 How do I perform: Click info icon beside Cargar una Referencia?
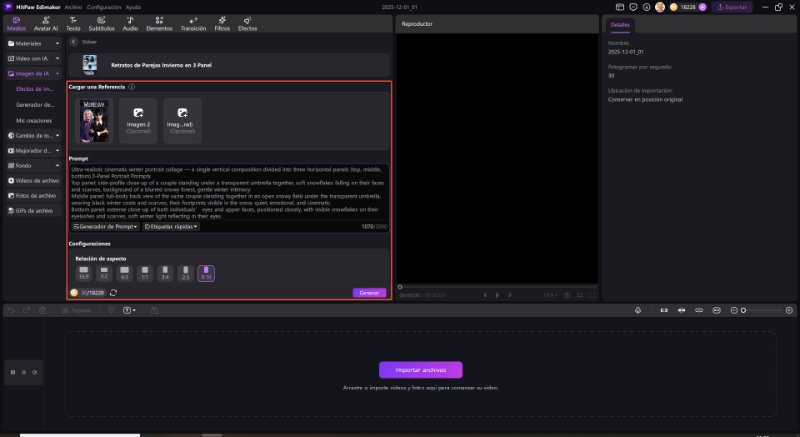[x=132, y=87]
